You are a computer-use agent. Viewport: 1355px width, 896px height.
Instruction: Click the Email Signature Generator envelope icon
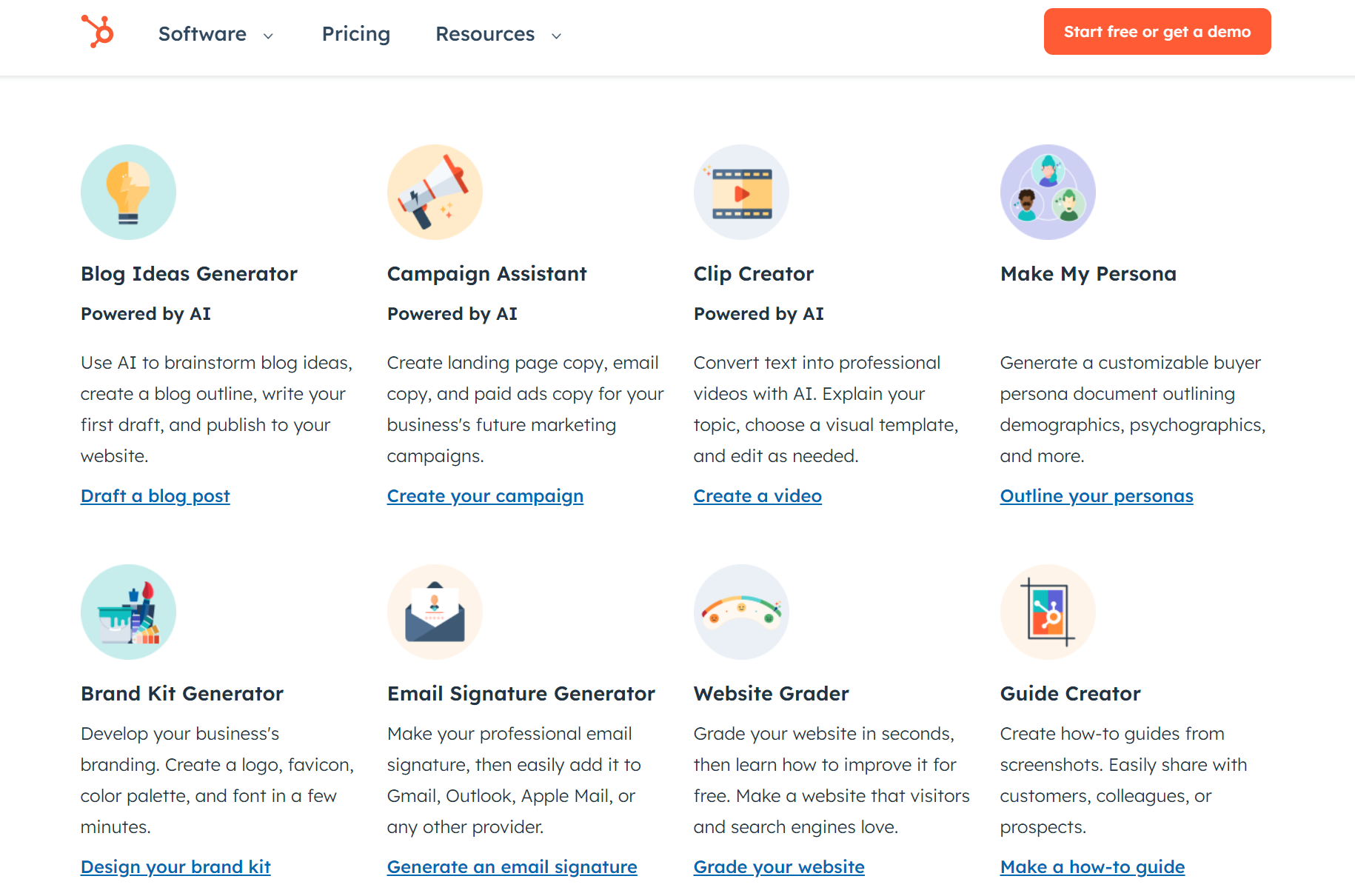click(x=435, y=612)
